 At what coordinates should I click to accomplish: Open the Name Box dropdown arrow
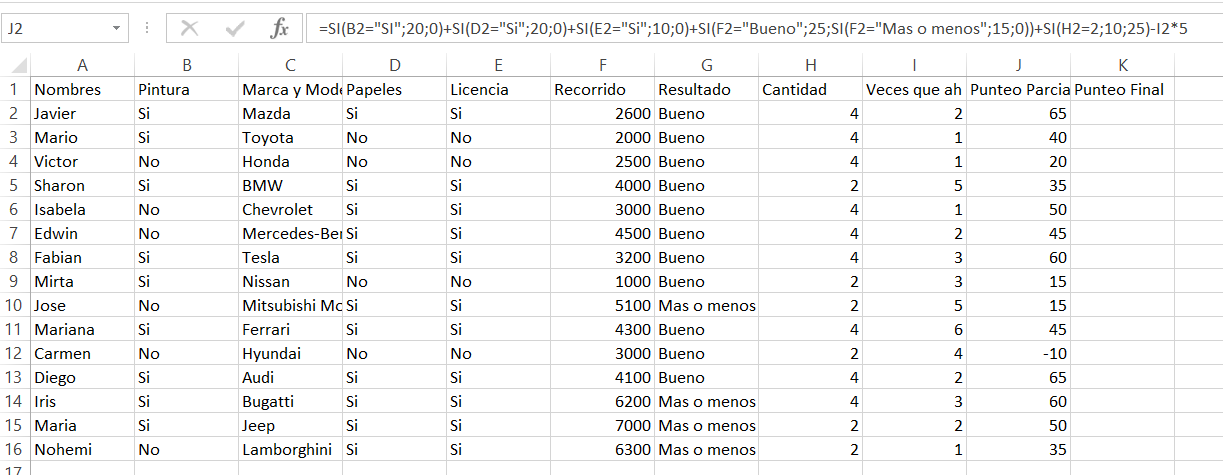(x=118, y=29)
